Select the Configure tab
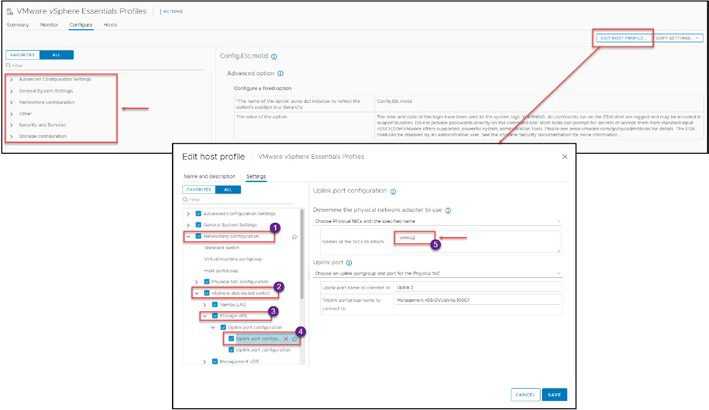Image resolution: width=709 pixels, height=410 pixels. [81, 25]
